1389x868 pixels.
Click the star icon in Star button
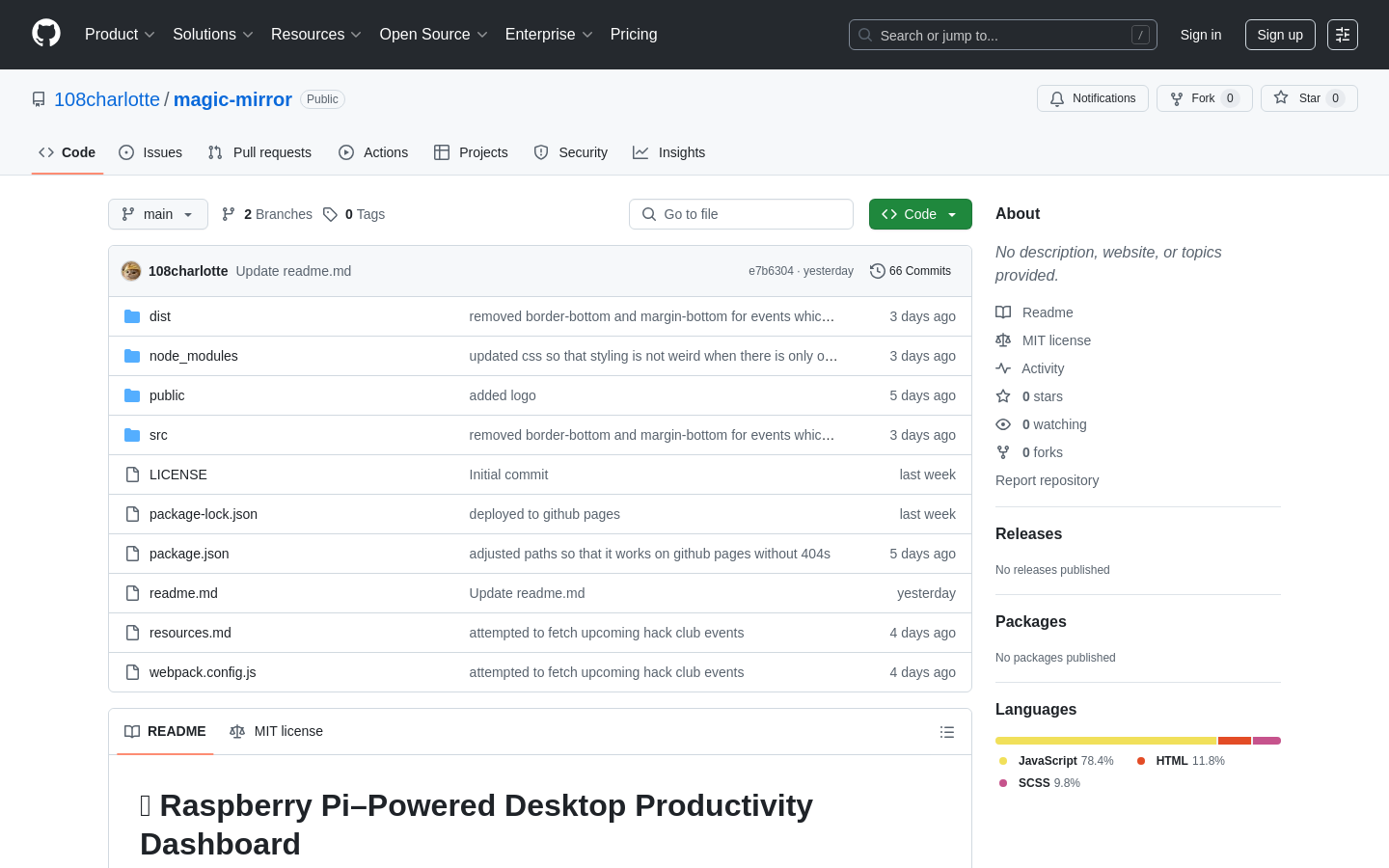(x=1281, y=97)
